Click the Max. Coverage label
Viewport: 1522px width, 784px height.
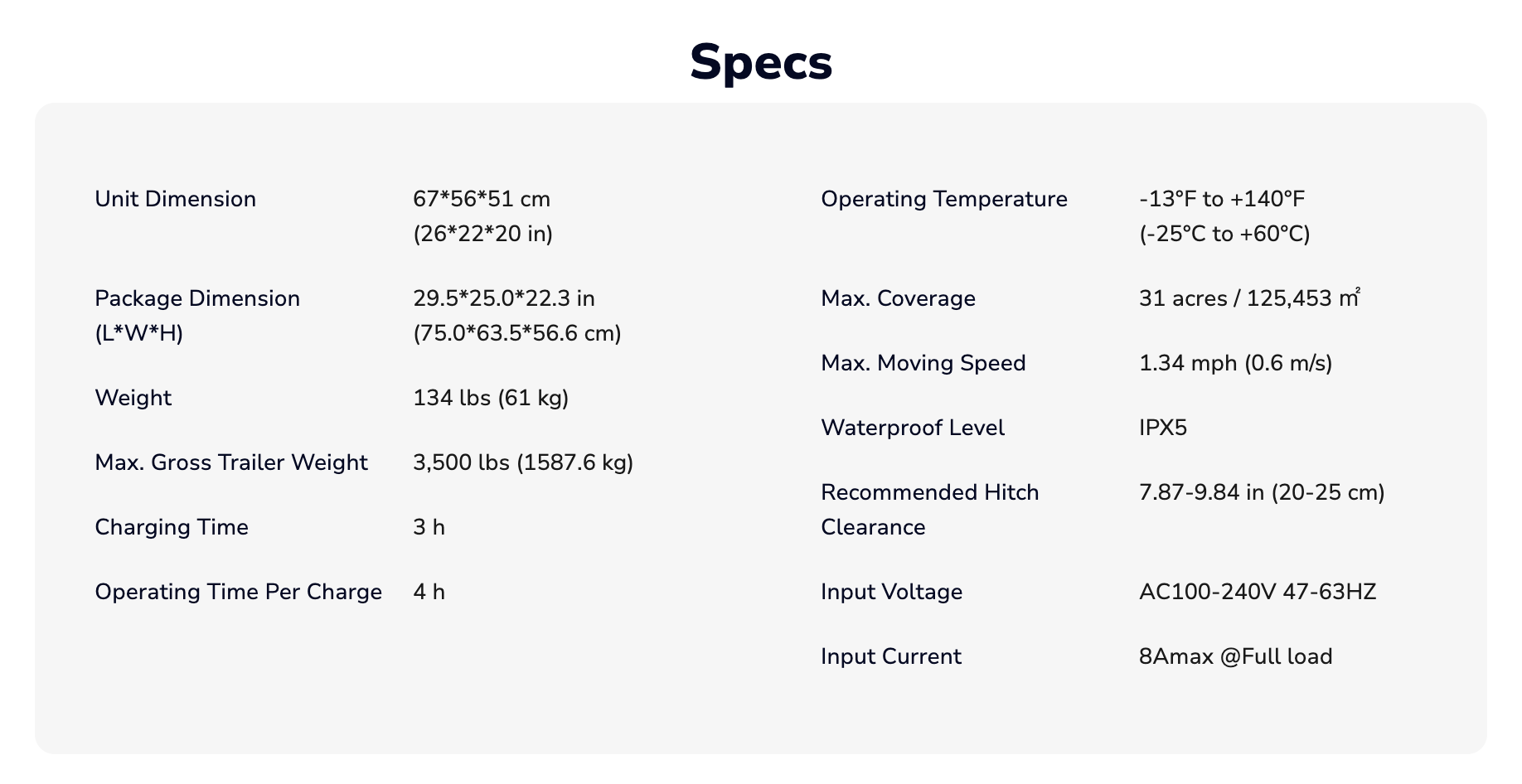tap(898, 298)
